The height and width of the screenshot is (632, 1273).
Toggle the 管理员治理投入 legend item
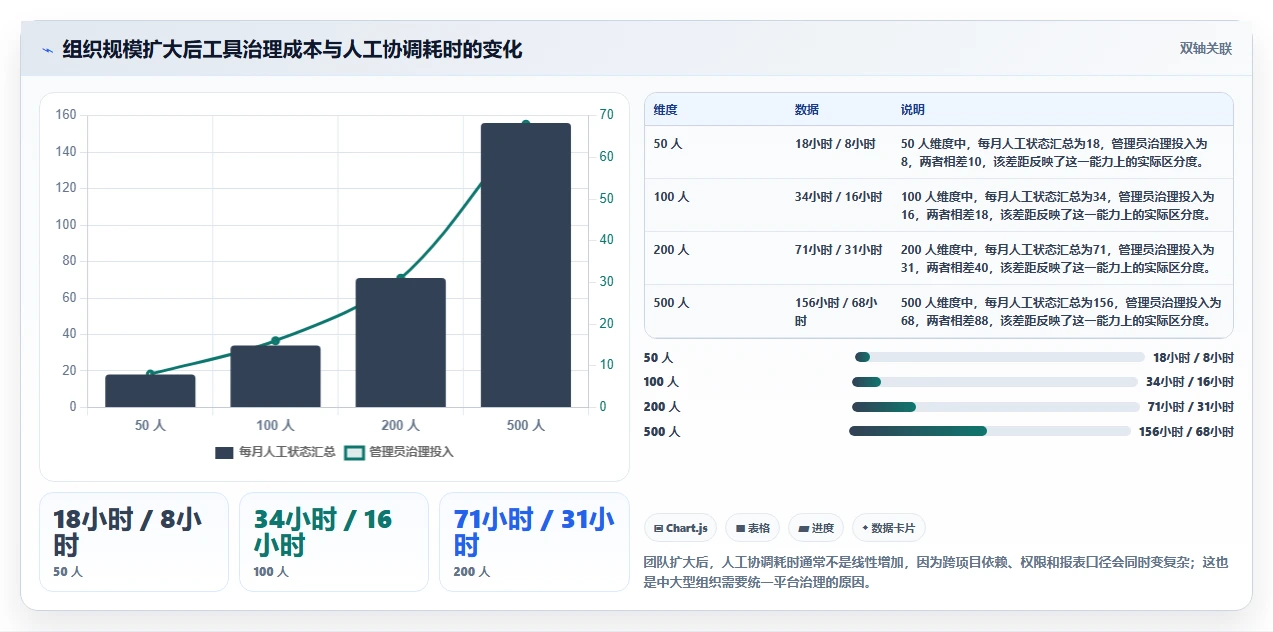[x=398, y=452]
